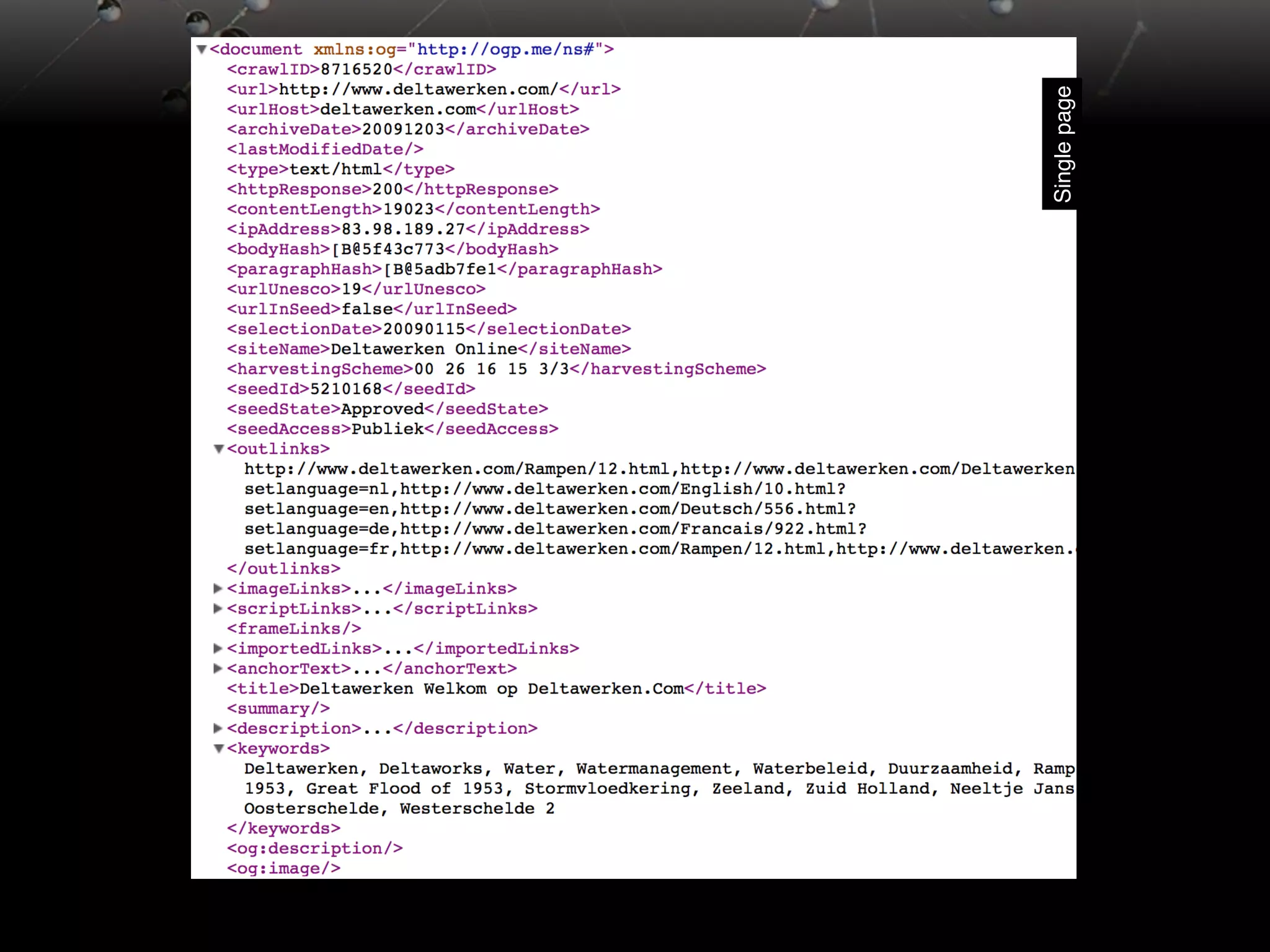
Task: Collapse the outlinks node
Action: click(218, 449)
